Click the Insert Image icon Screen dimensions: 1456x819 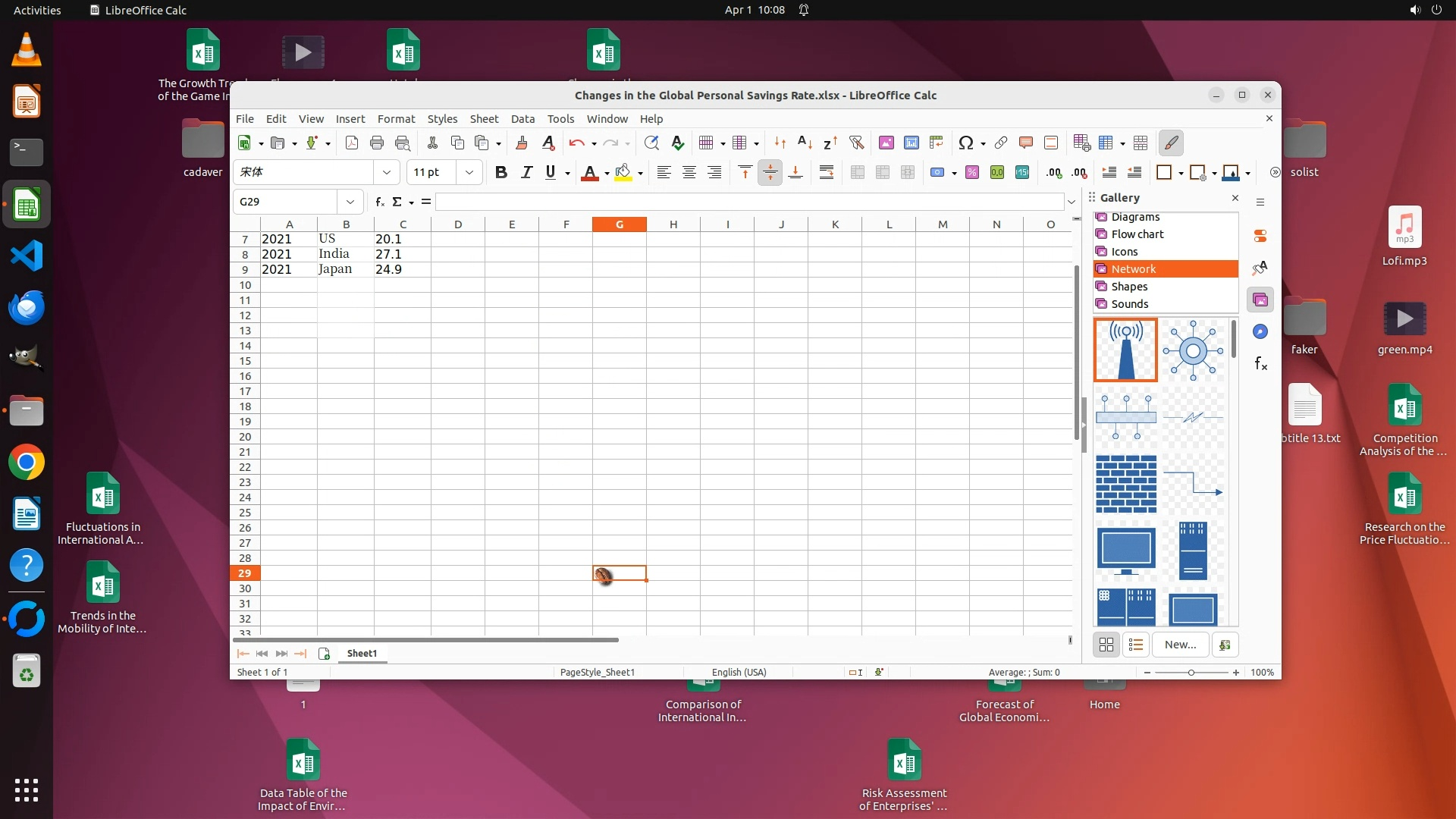click(886, 143)
